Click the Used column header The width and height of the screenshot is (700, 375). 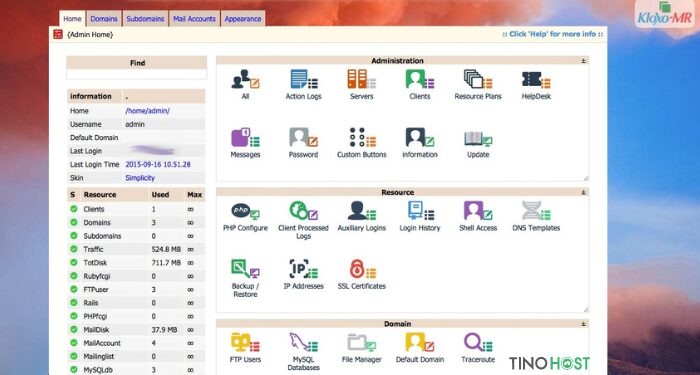(160, 195)
